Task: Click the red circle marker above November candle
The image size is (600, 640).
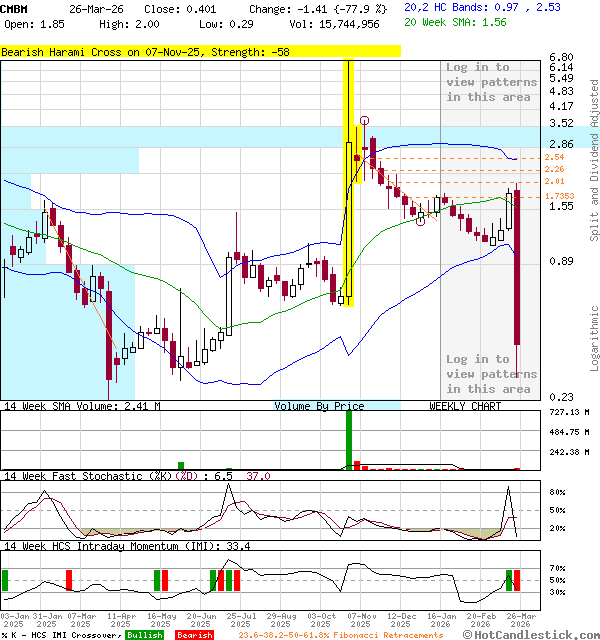Action: tap(365, 120)
